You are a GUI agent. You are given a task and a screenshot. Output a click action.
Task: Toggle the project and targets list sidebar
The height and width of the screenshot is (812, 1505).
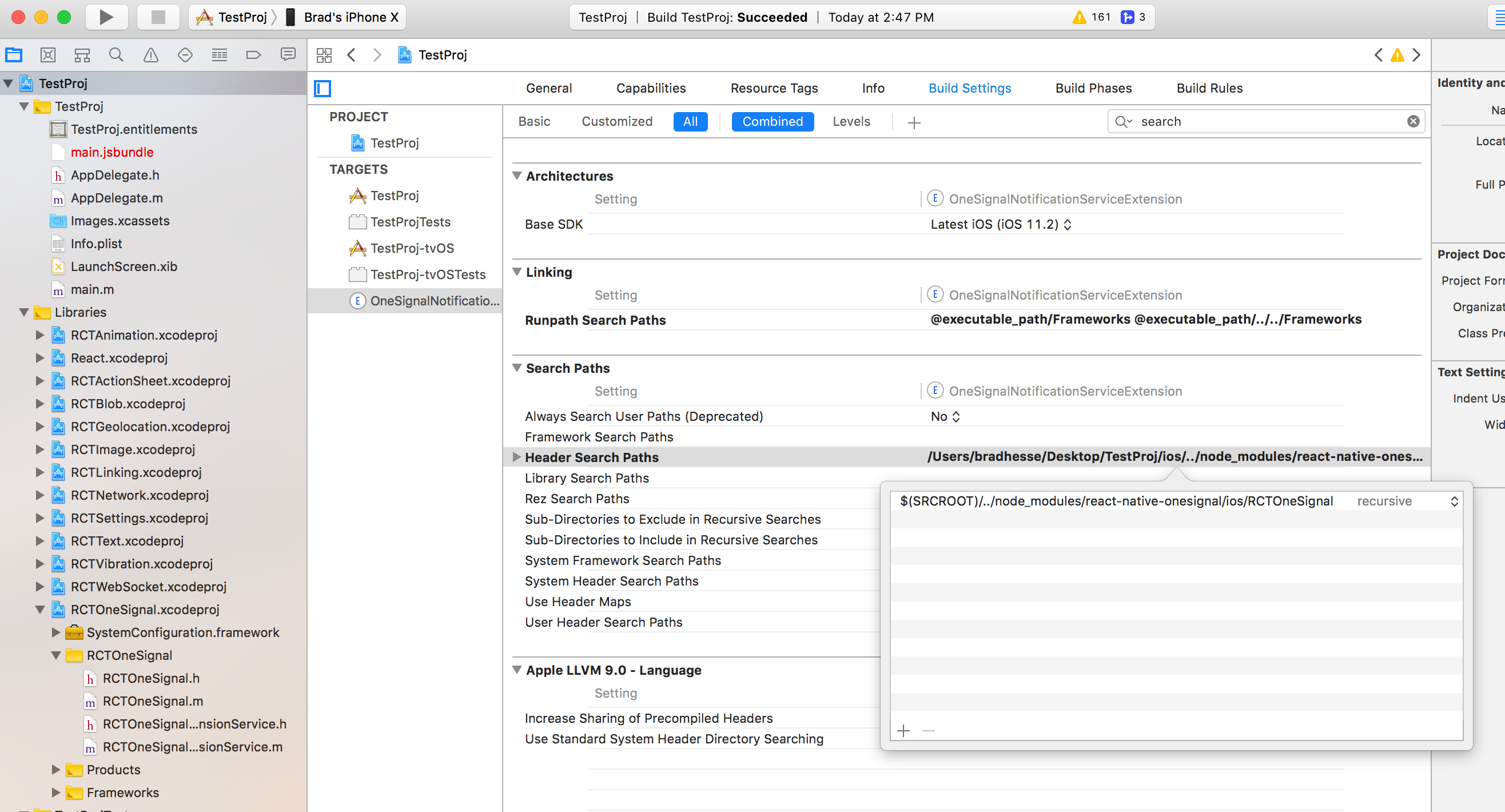point(322,88)
